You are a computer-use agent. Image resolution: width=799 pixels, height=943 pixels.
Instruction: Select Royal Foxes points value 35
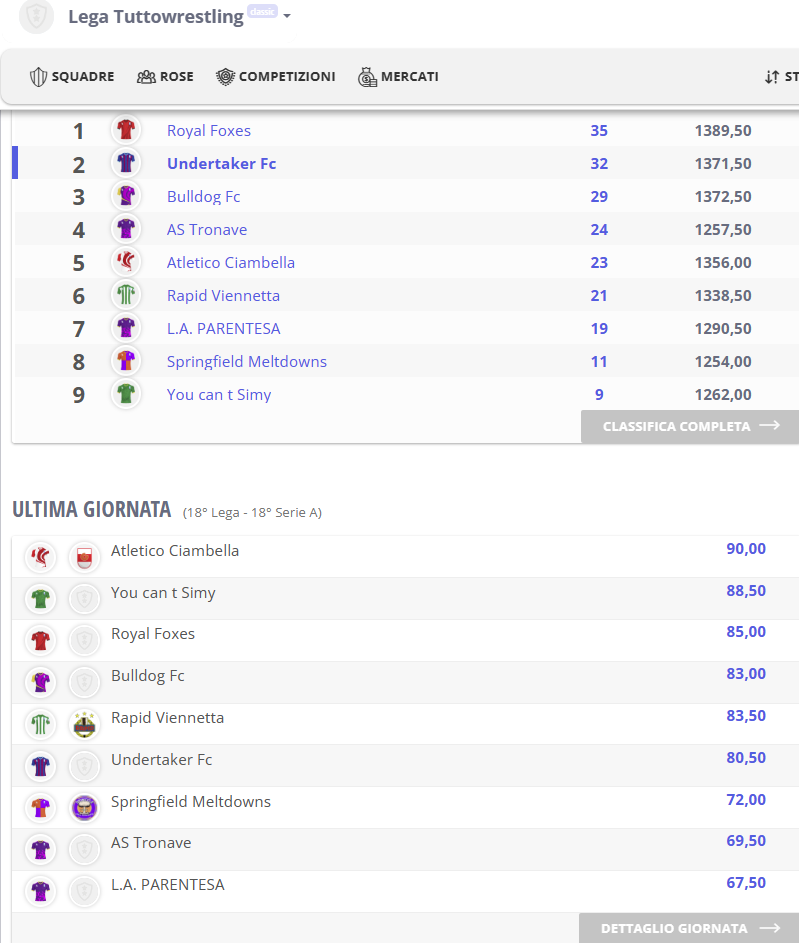(x=599, y=131)
